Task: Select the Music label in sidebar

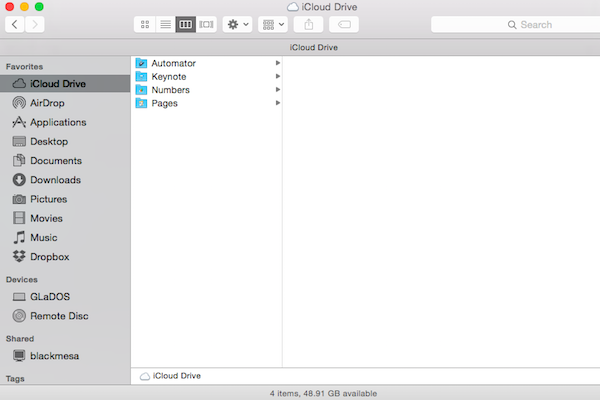Action: coord(44,237)
